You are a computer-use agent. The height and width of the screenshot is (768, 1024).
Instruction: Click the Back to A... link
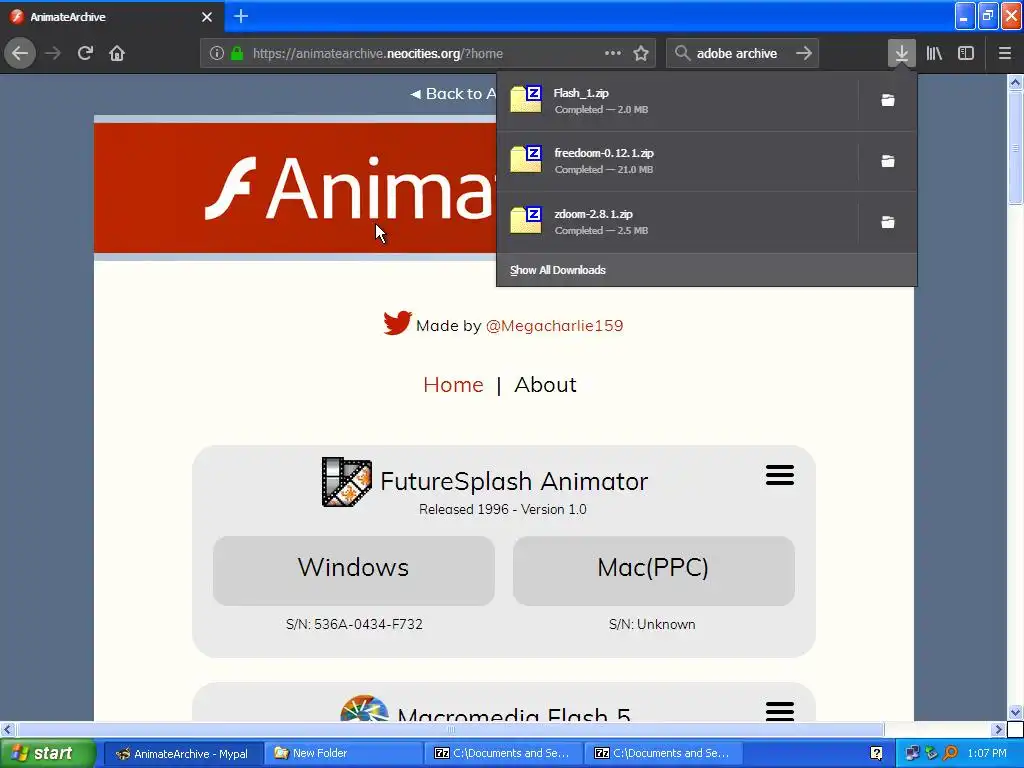[453, 94]
